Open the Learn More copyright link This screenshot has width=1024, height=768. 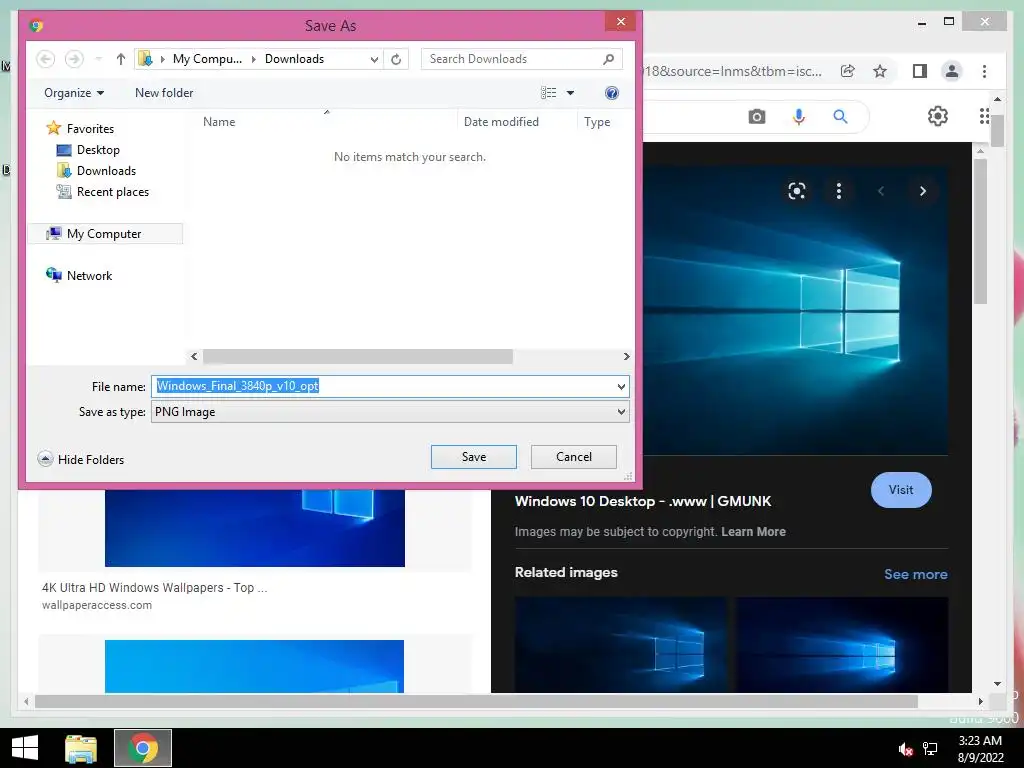coord(753,532)
